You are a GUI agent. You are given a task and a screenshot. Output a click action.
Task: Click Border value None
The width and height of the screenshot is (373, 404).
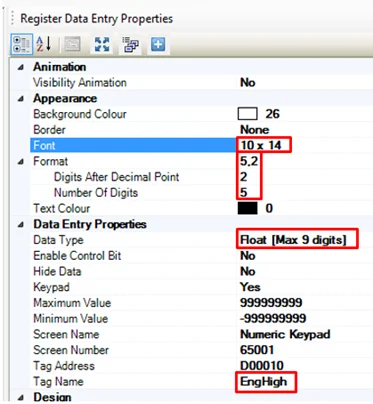click(255, 130)
